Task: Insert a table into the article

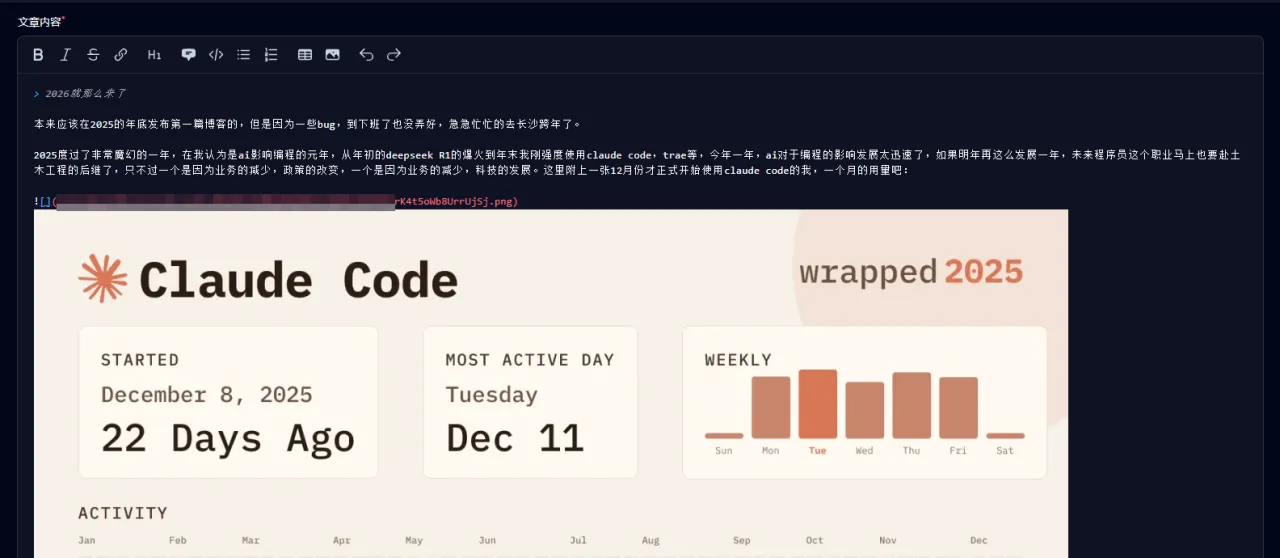Action: (305, 55)
